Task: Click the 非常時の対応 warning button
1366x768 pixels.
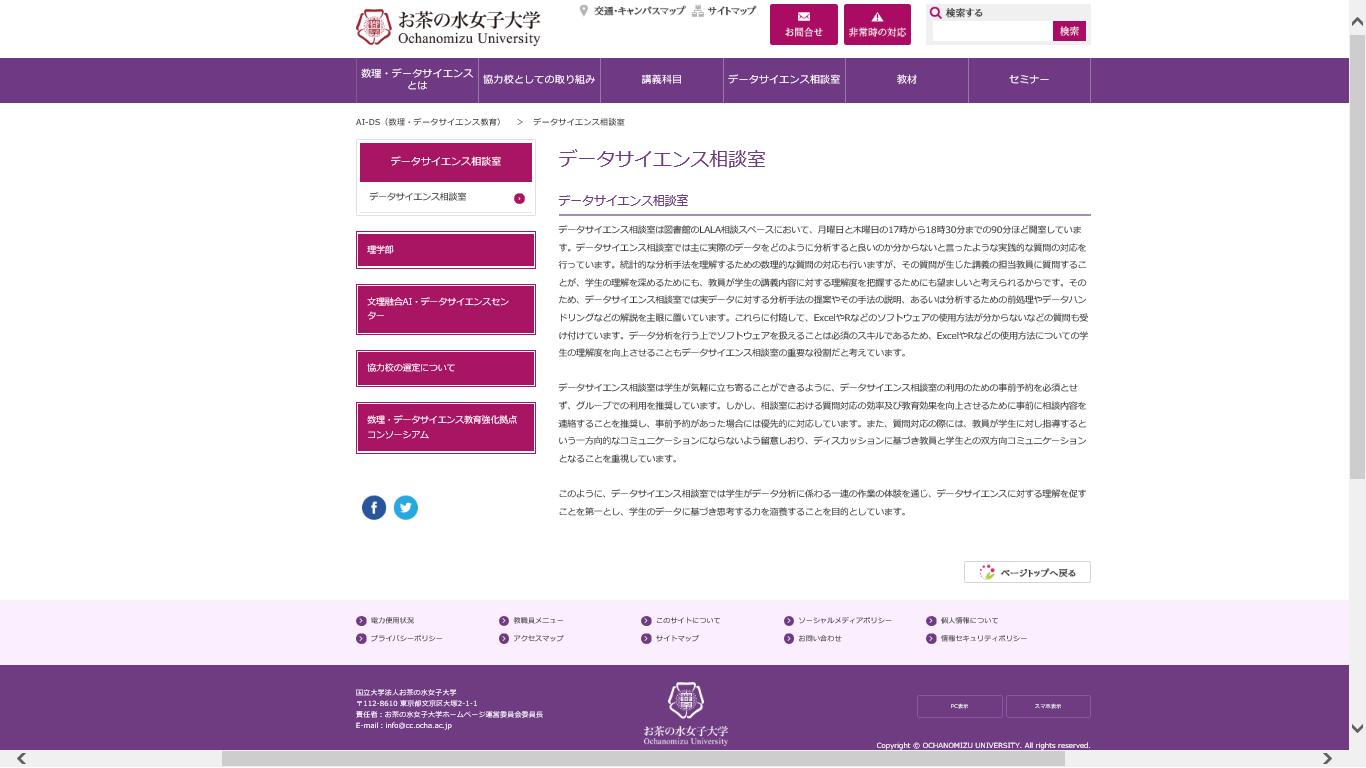Action: click(877, 25)
